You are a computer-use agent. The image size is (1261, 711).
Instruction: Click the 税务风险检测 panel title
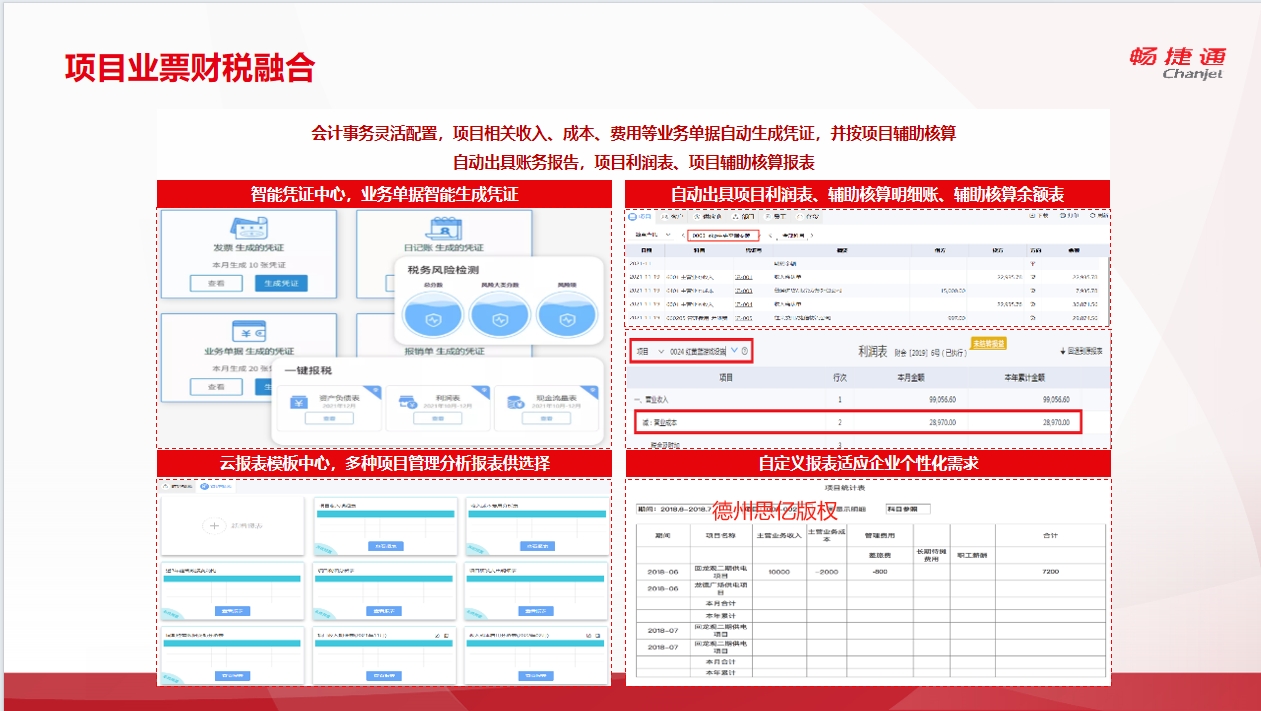(443, 270)
